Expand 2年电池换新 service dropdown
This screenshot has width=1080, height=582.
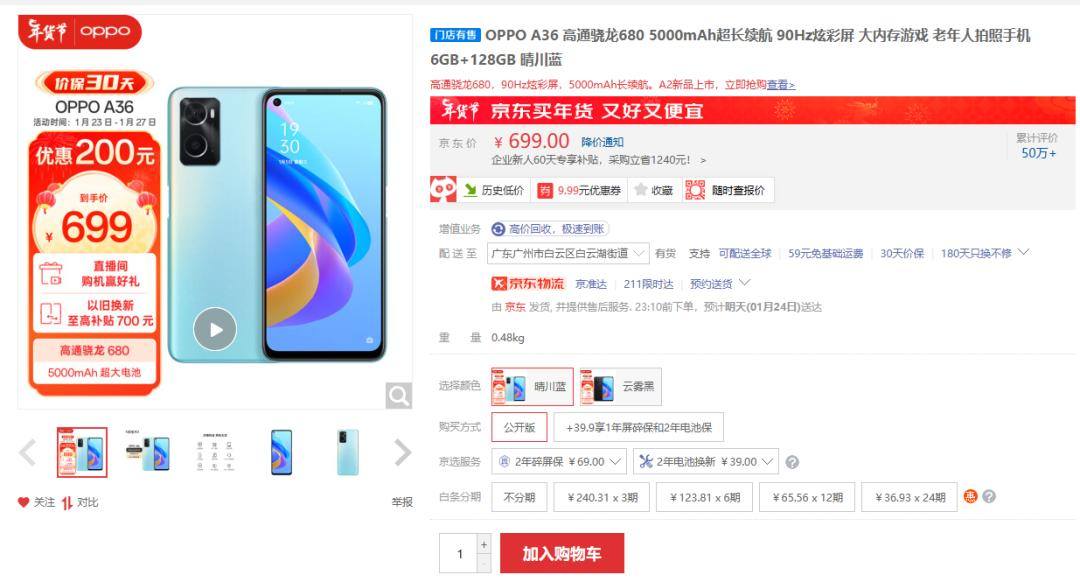pos(705,461)
